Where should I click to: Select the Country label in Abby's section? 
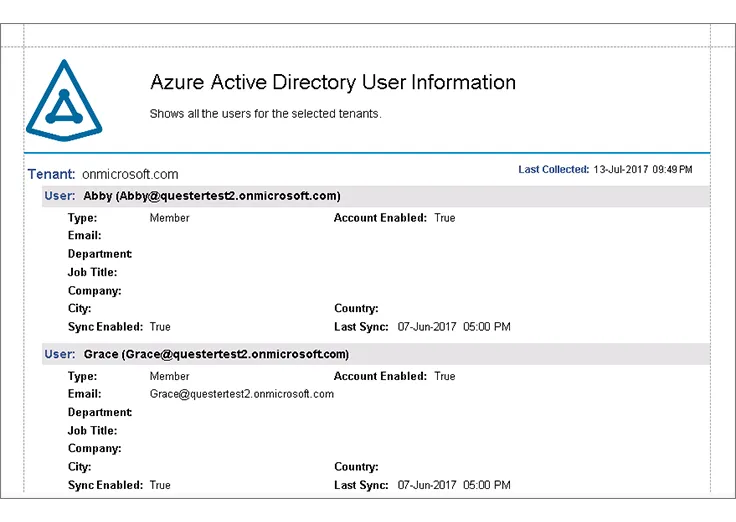click(x=356, y=309)
